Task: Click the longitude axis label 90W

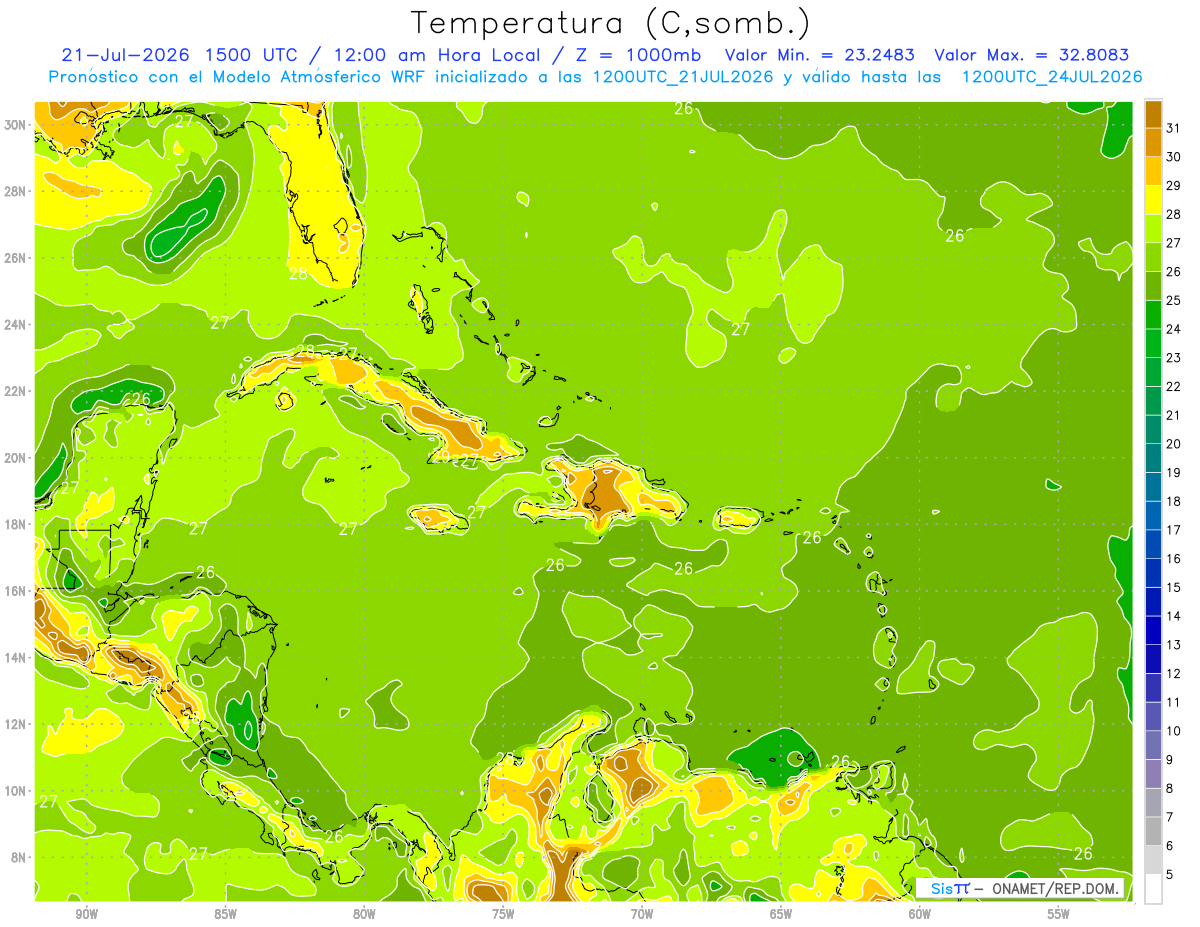Action: (x=86, y=914)
